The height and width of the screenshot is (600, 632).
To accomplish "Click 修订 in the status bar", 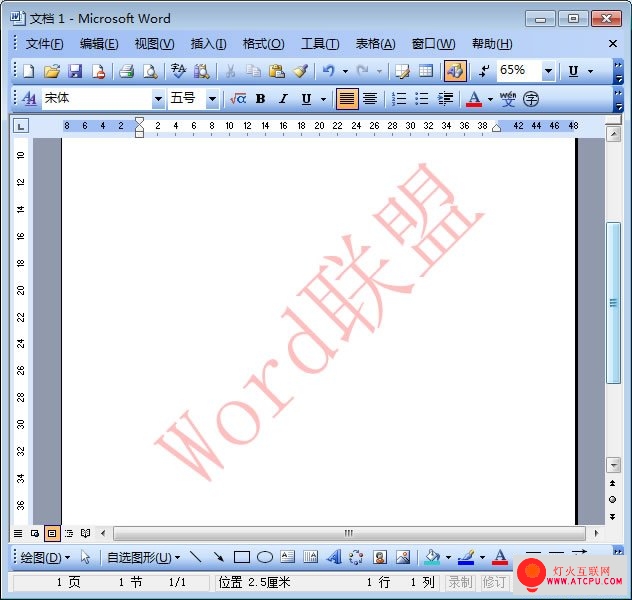I will pyautogui.click(x=494, y=582).
